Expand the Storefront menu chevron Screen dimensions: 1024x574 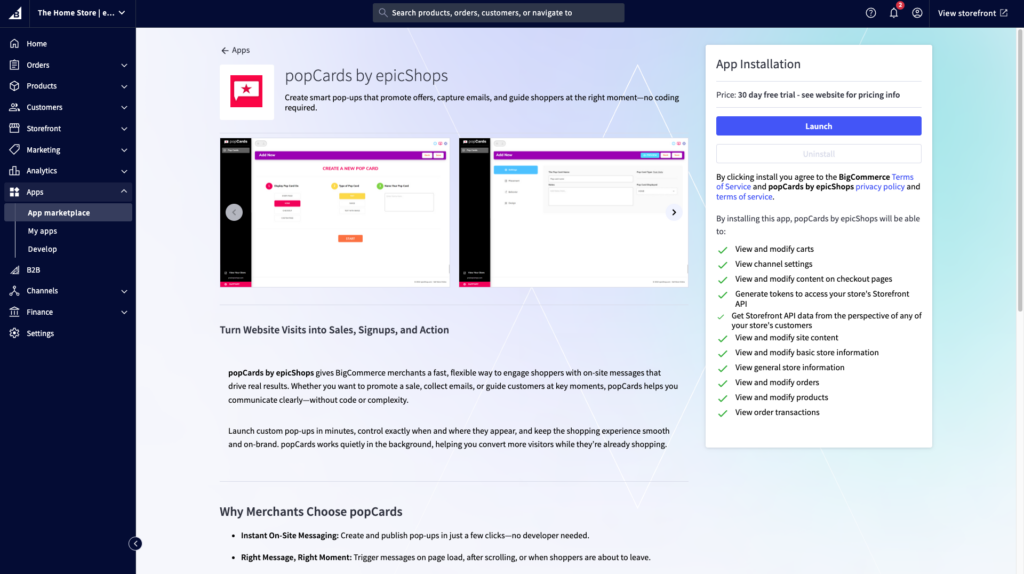pyautogui.click(x=124, y=129)
